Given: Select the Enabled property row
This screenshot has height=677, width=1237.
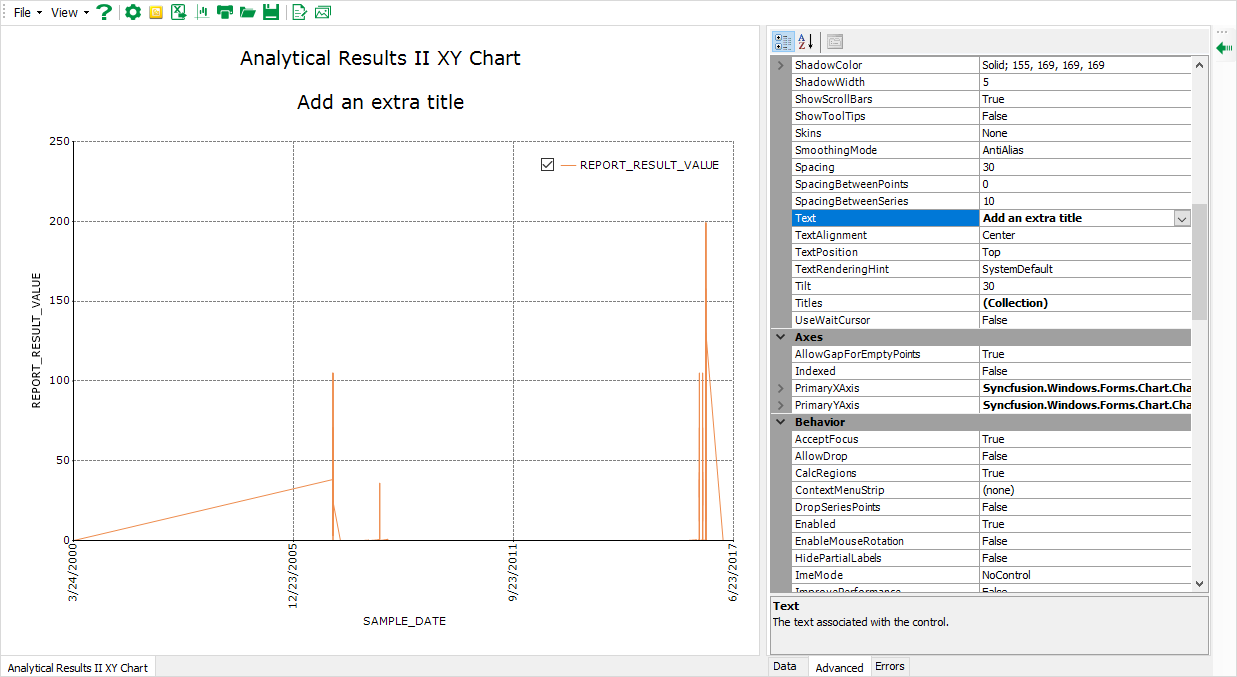Looking at the screenshot, I should (x=991, y=524).
